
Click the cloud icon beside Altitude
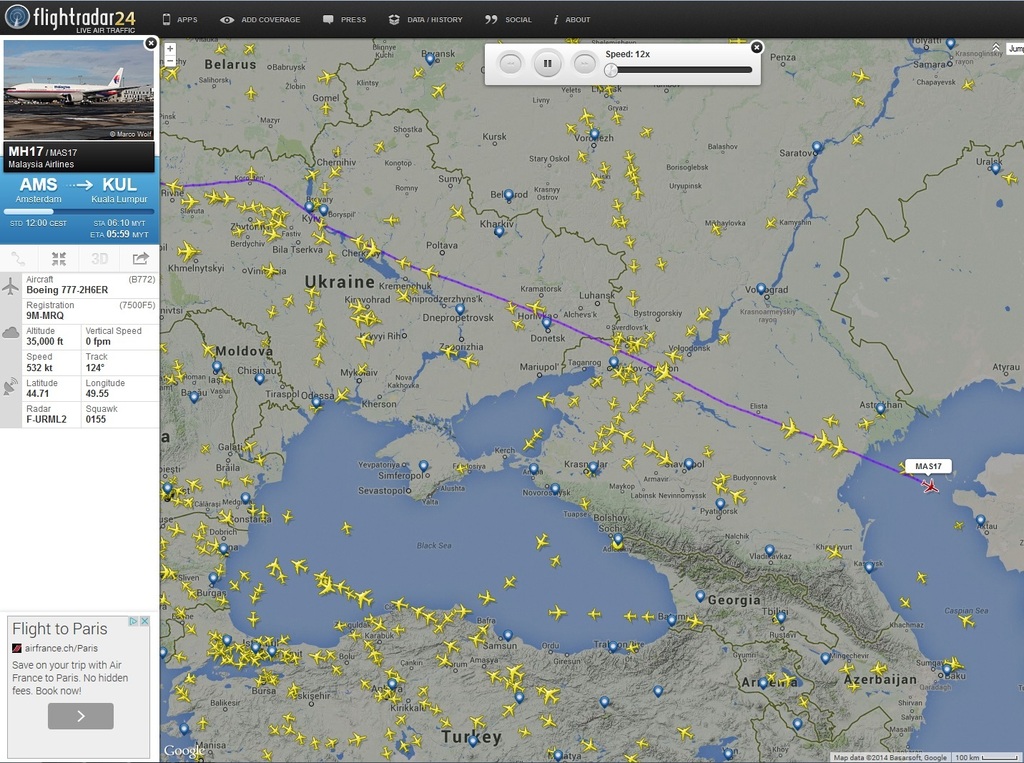(x=10, y=333)
